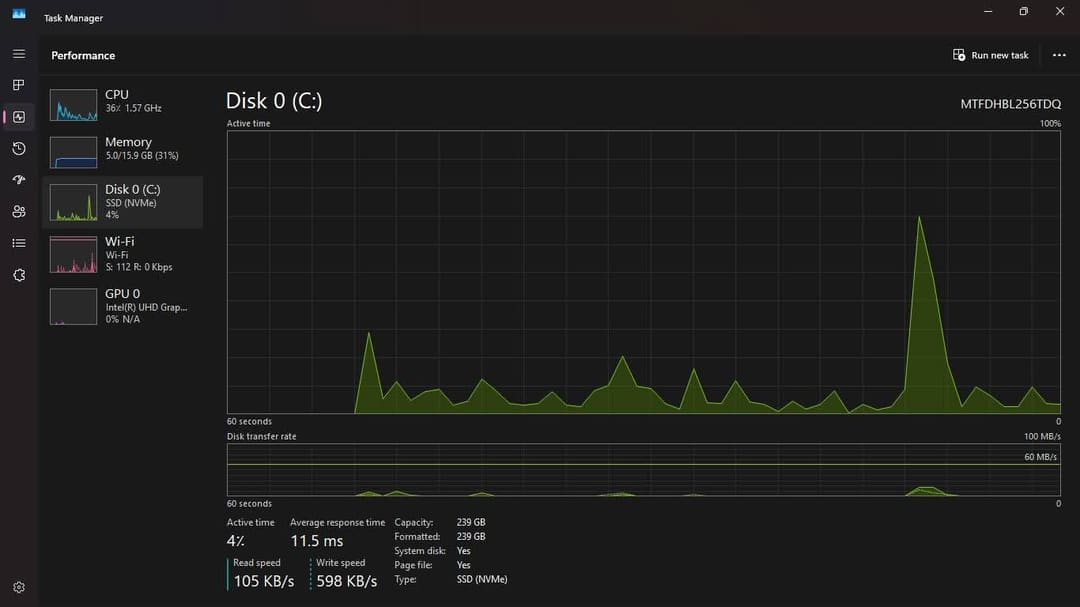Close the Task Manager window
Viewport: 1080px width, 607px height.
click(x=1060, y=12)
